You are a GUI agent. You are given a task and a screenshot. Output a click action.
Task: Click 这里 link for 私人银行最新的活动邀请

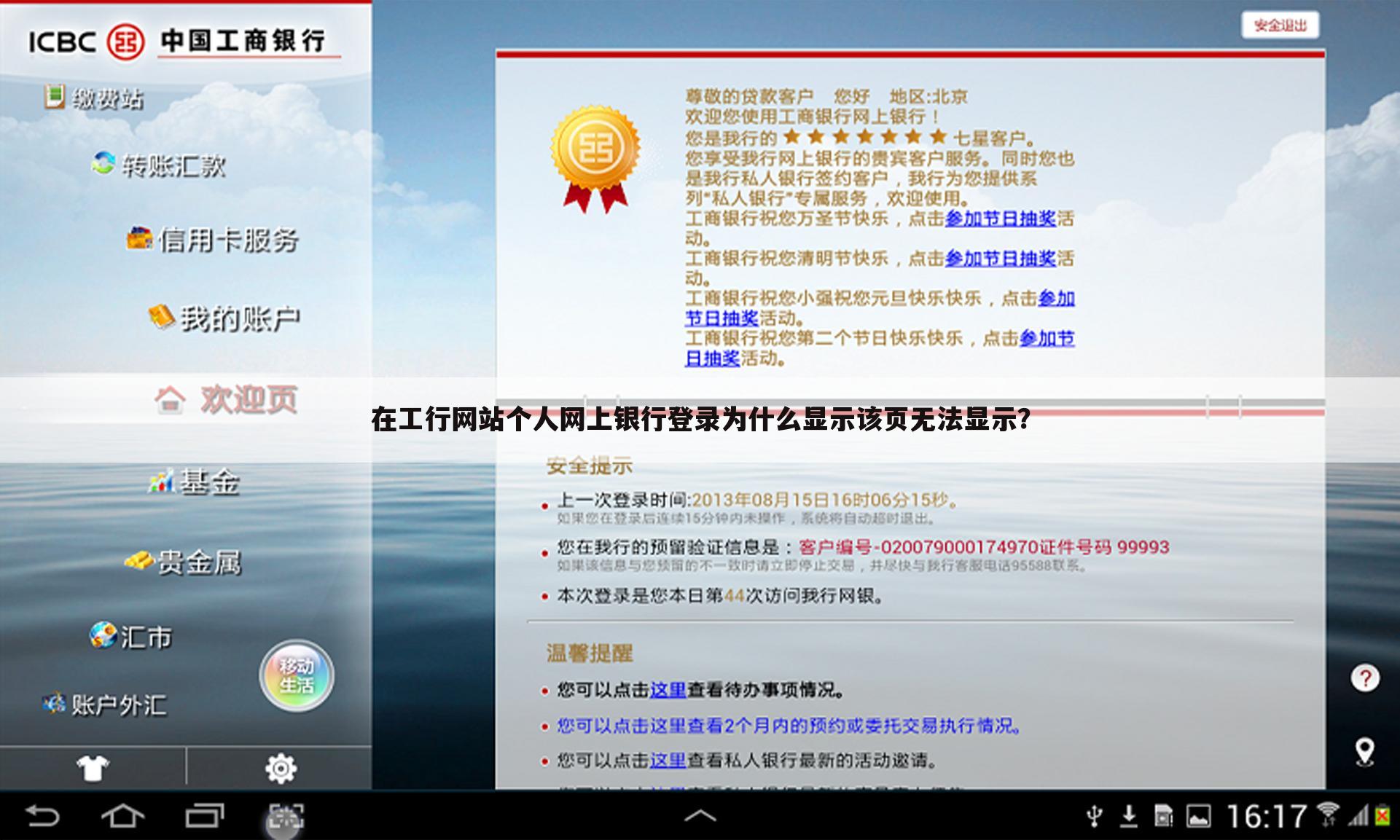(668, 761)
